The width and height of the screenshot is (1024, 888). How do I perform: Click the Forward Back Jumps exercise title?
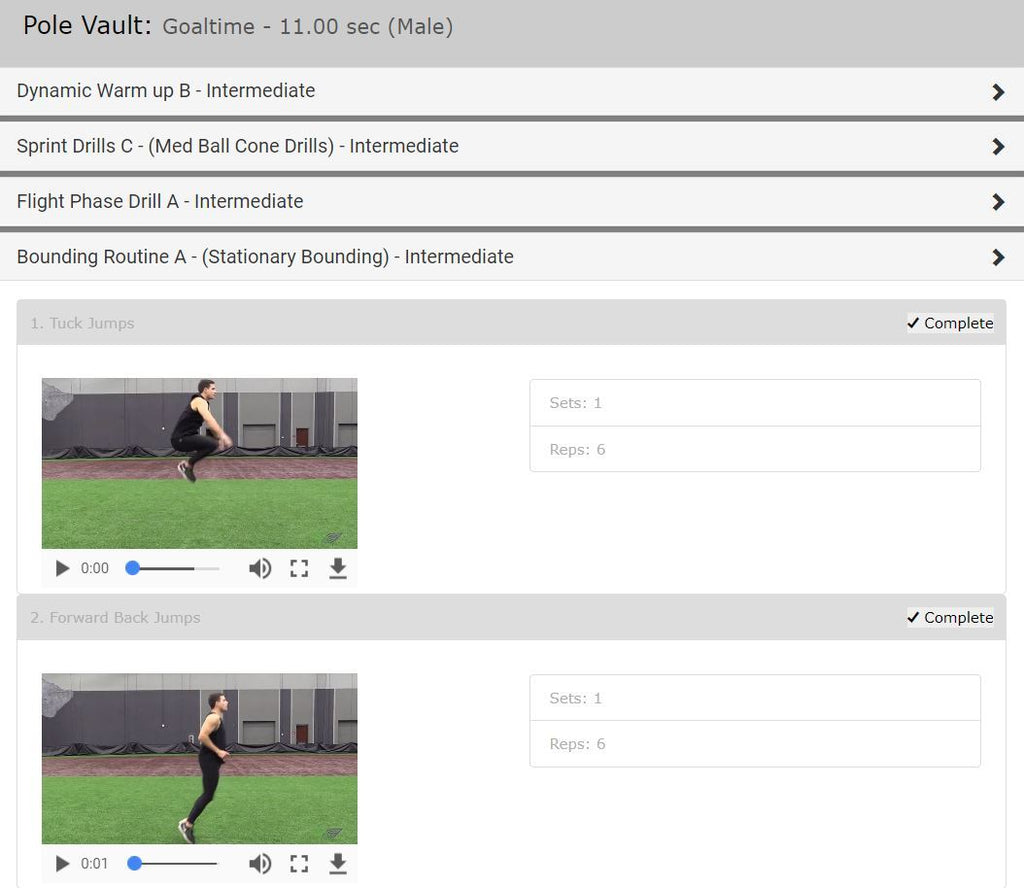[116, 618]
